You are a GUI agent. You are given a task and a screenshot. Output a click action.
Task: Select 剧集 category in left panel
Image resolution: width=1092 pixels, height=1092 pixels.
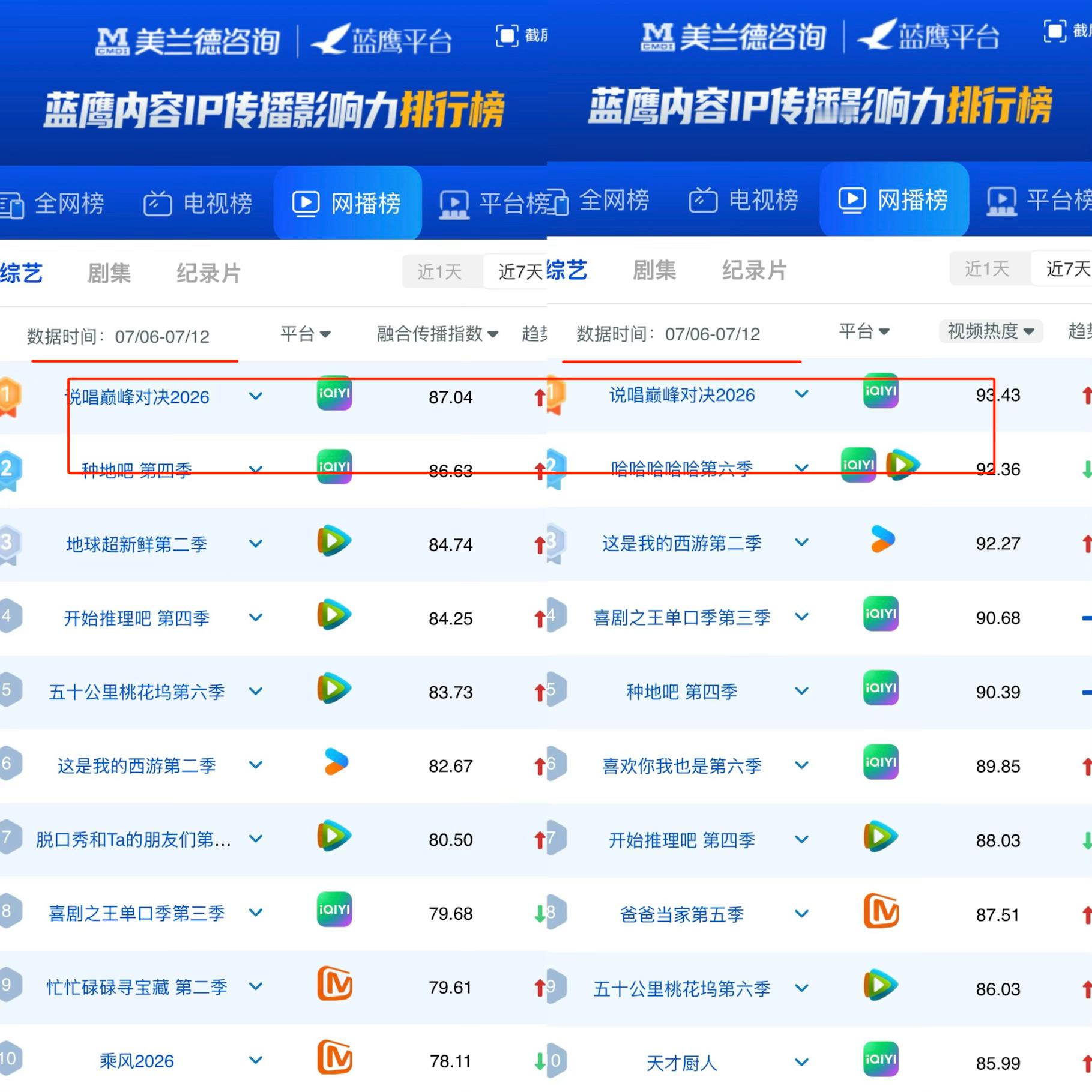(109, 273)
